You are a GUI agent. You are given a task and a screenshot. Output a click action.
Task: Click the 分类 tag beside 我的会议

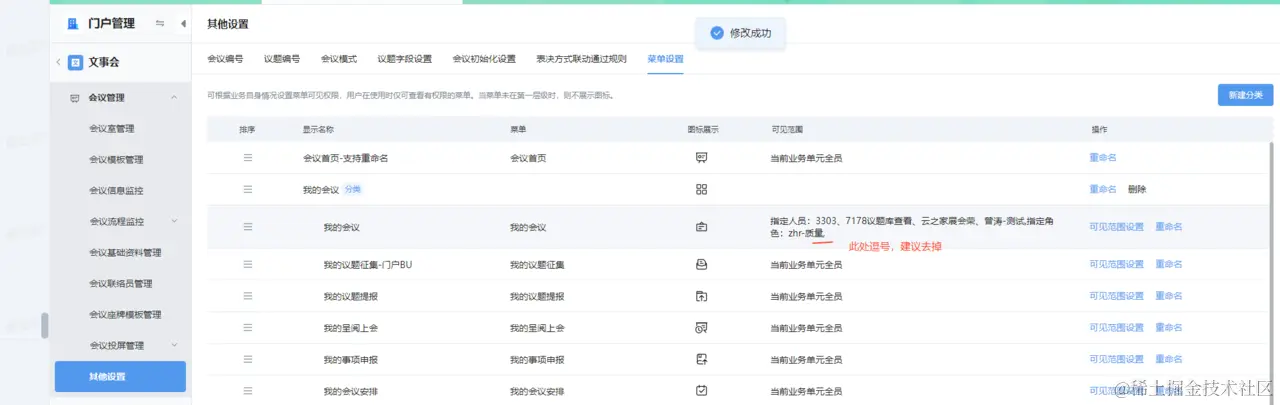[x=353, y=189]
